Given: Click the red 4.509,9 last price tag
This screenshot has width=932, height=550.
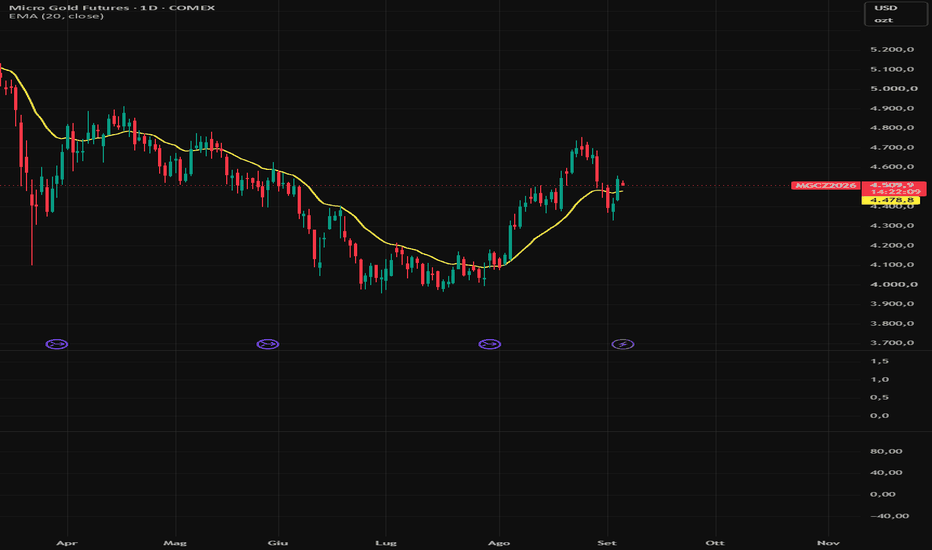Looking at the screenshot, I should tap(893, 186).
